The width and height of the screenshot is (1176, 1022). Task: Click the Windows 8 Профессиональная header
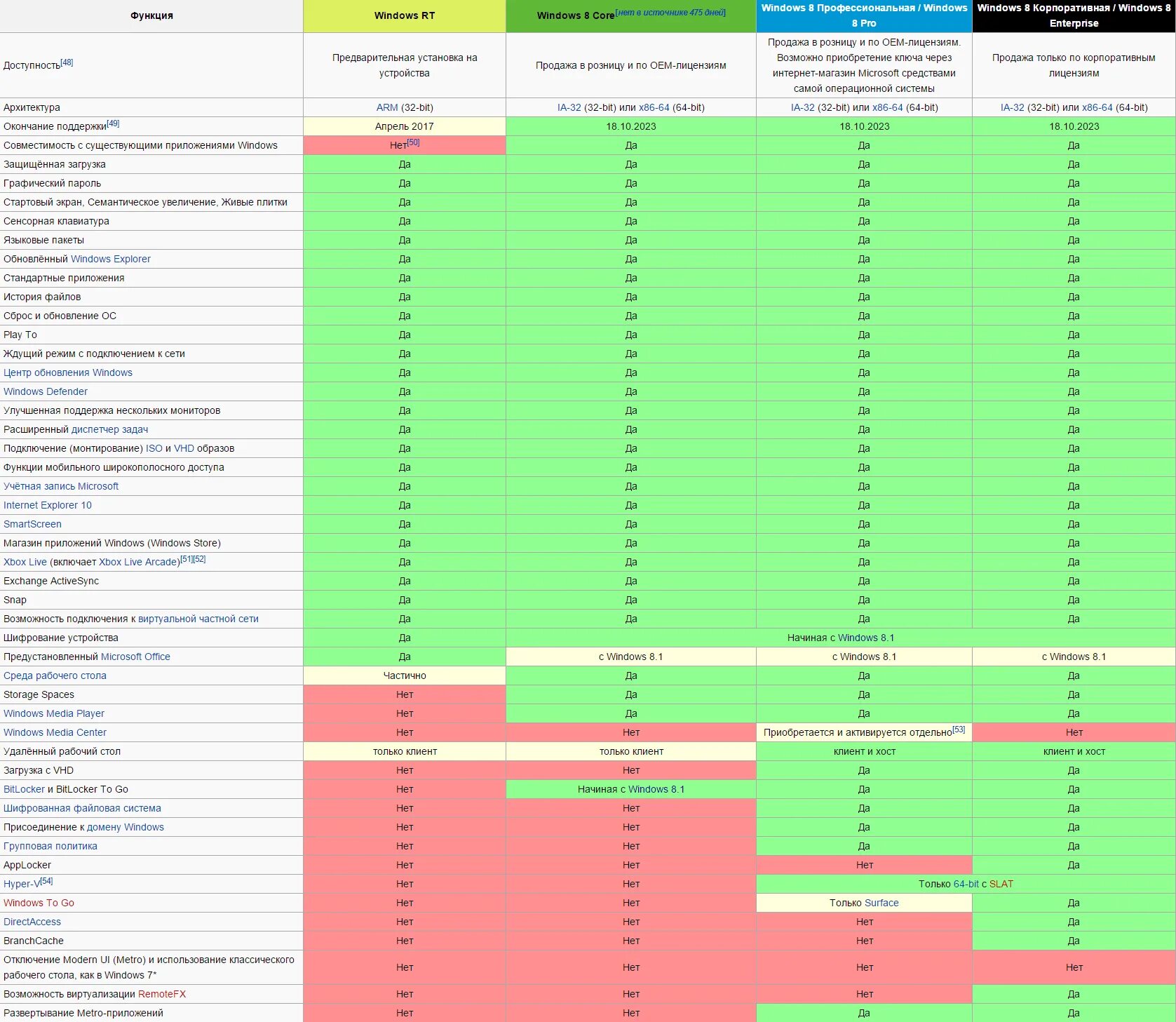[x=864, y=15]
